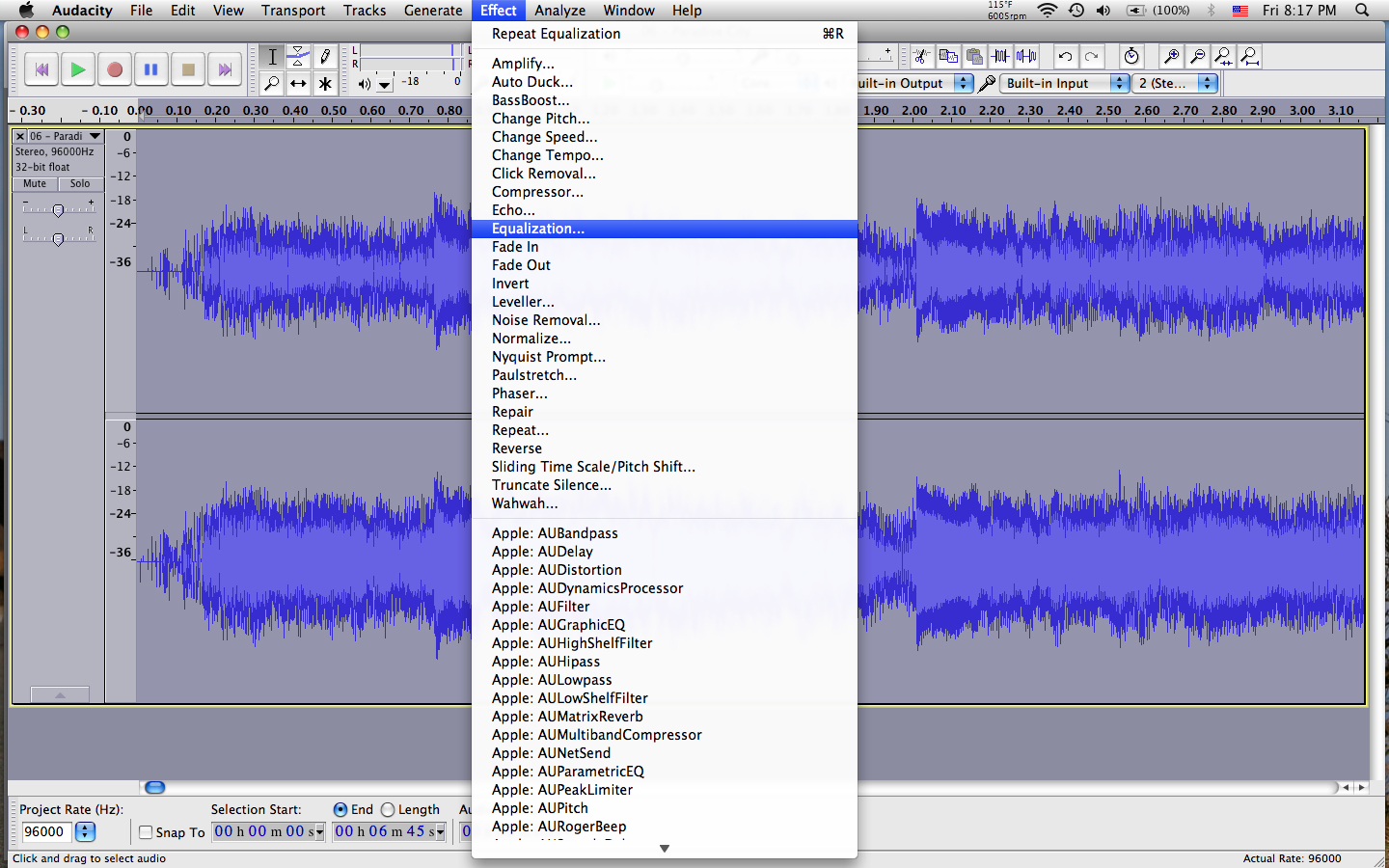Click the Cut scissors icon
1389x868 pixels.
click(922, 57)
